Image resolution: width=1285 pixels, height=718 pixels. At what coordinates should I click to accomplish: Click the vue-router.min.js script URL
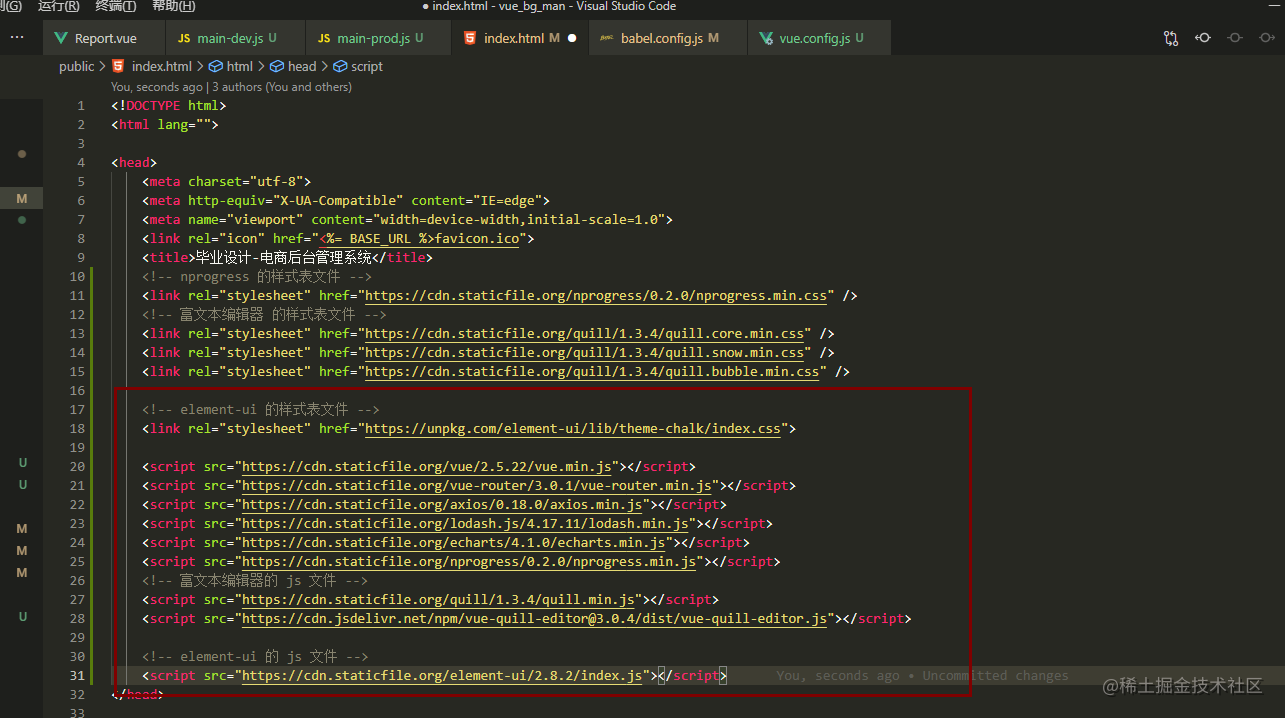[x=476, y=486]
